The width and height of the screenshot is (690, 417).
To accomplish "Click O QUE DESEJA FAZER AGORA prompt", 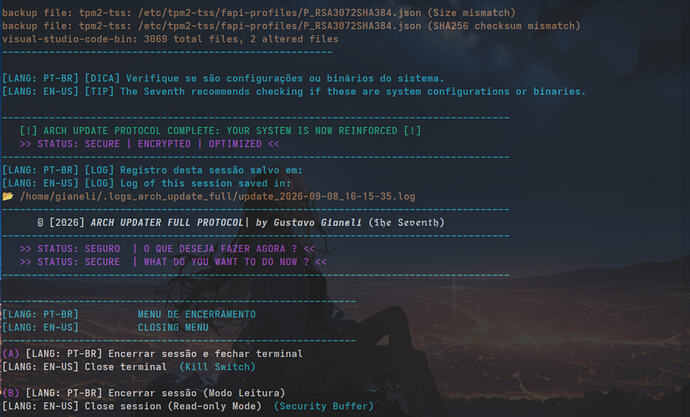I will coord(214,249).
